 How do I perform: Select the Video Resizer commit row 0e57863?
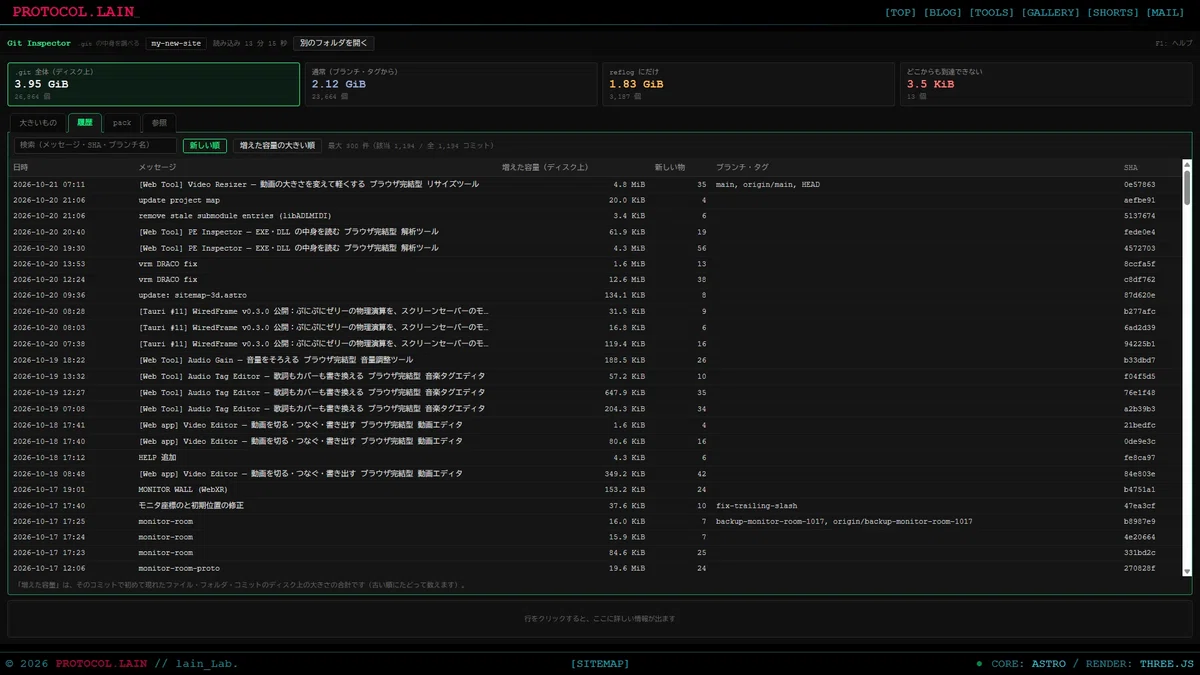click(x=595, y=184)
